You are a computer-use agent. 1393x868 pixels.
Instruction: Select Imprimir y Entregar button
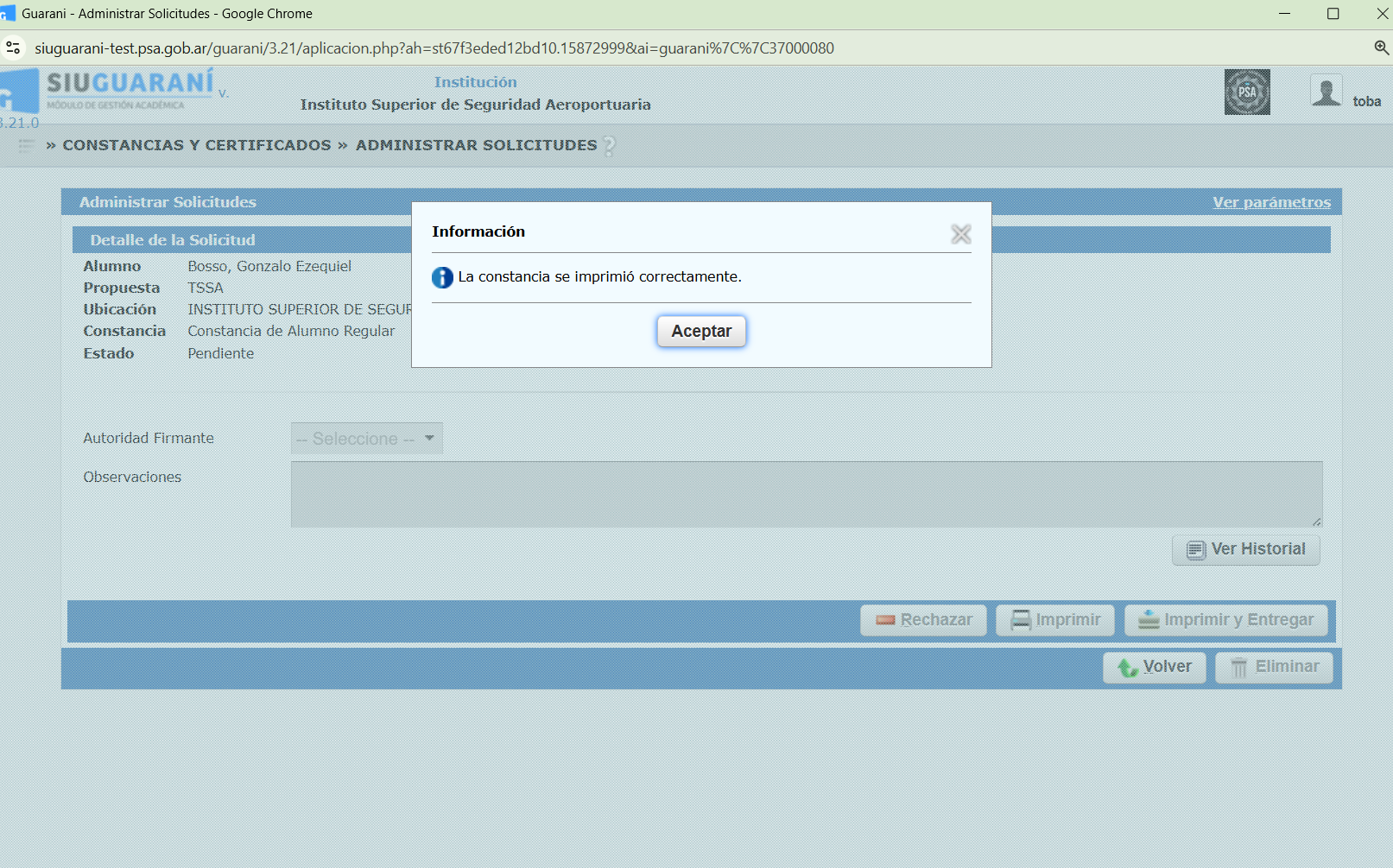(x=1225, y=620)
